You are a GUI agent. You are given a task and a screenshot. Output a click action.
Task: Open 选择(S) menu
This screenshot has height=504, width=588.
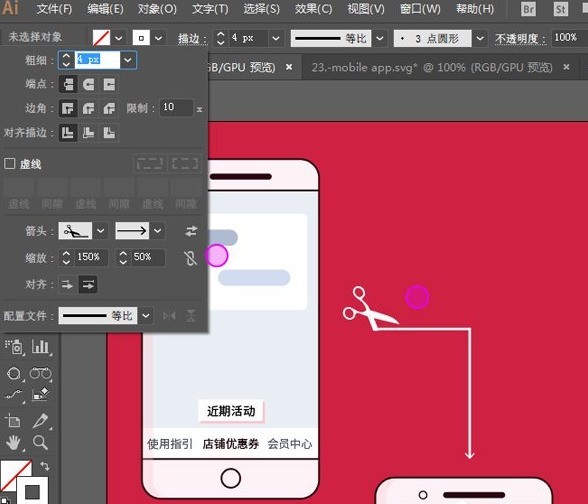261,9
